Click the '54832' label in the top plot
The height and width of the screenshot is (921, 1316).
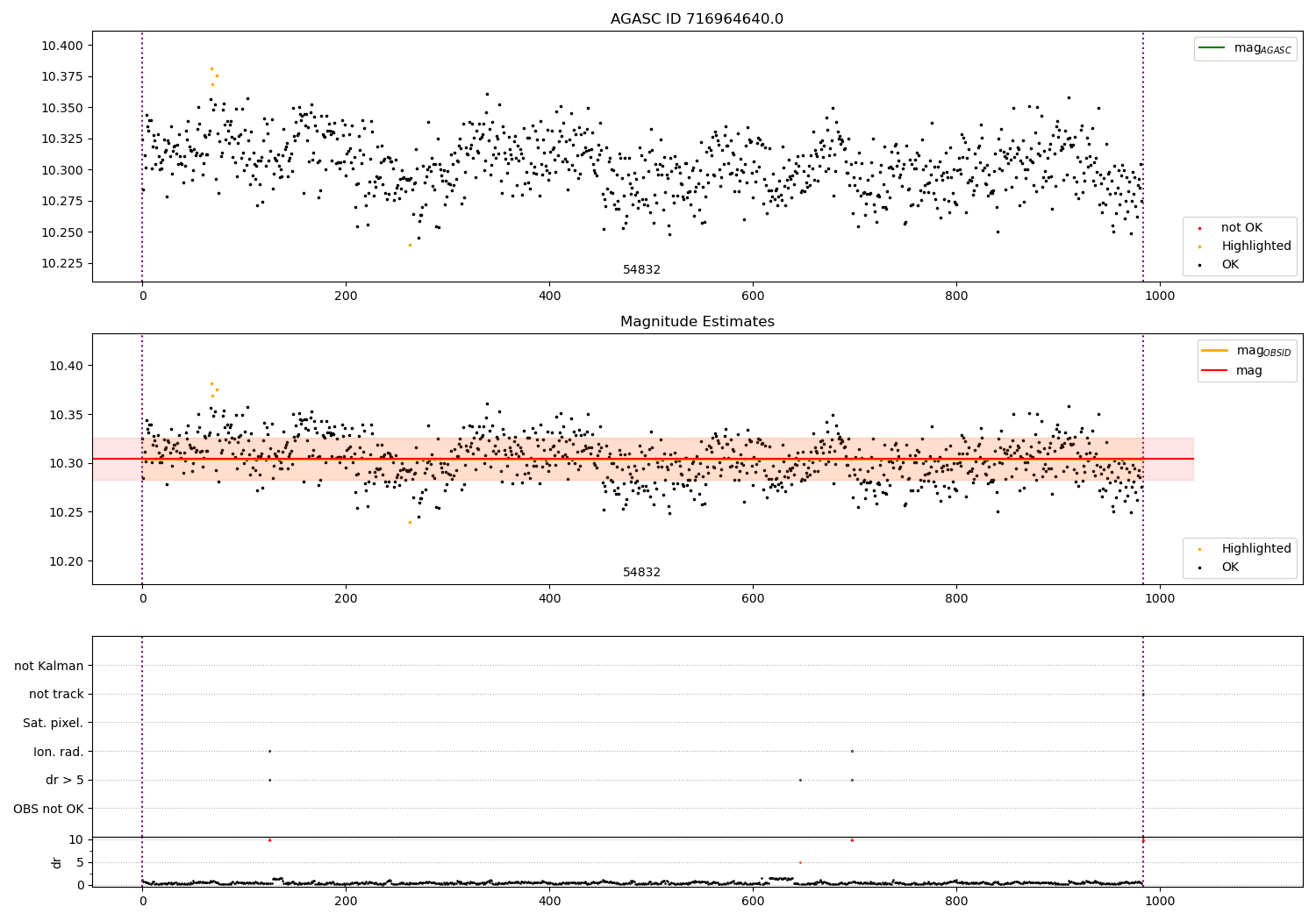tap(641, 270)
